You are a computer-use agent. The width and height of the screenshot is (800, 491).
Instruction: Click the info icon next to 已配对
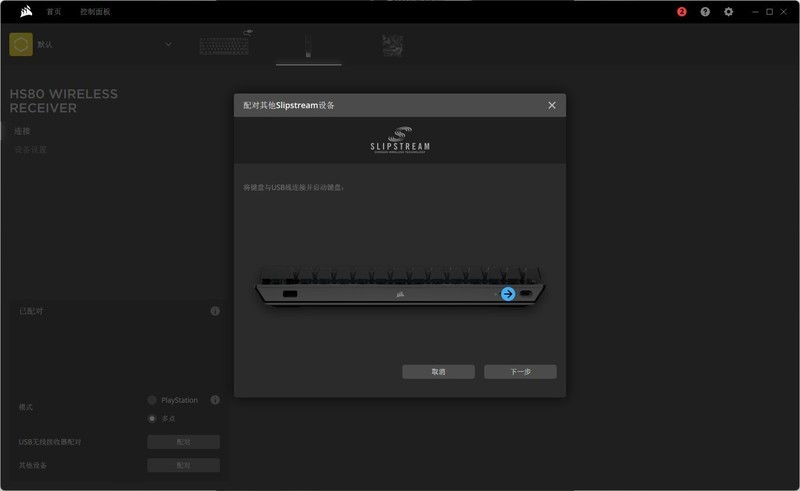click(x=215, y=311)
